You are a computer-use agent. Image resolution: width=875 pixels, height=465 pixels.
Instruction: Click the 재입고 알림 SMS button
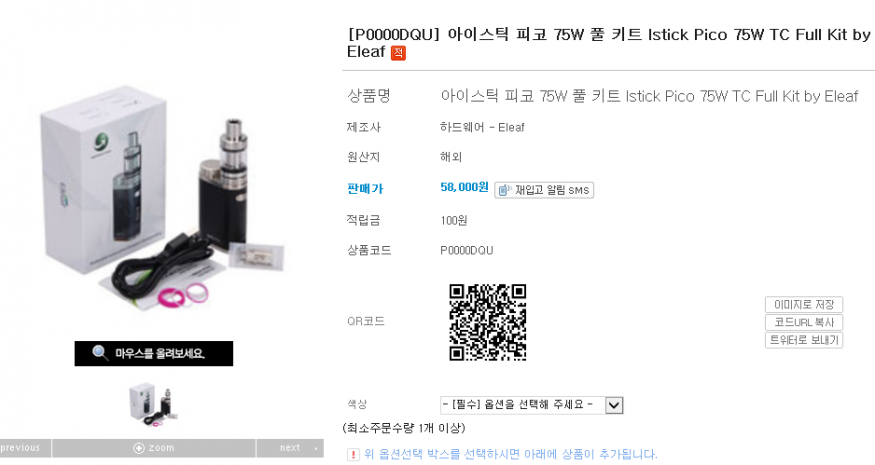click(x=544, y=190)
